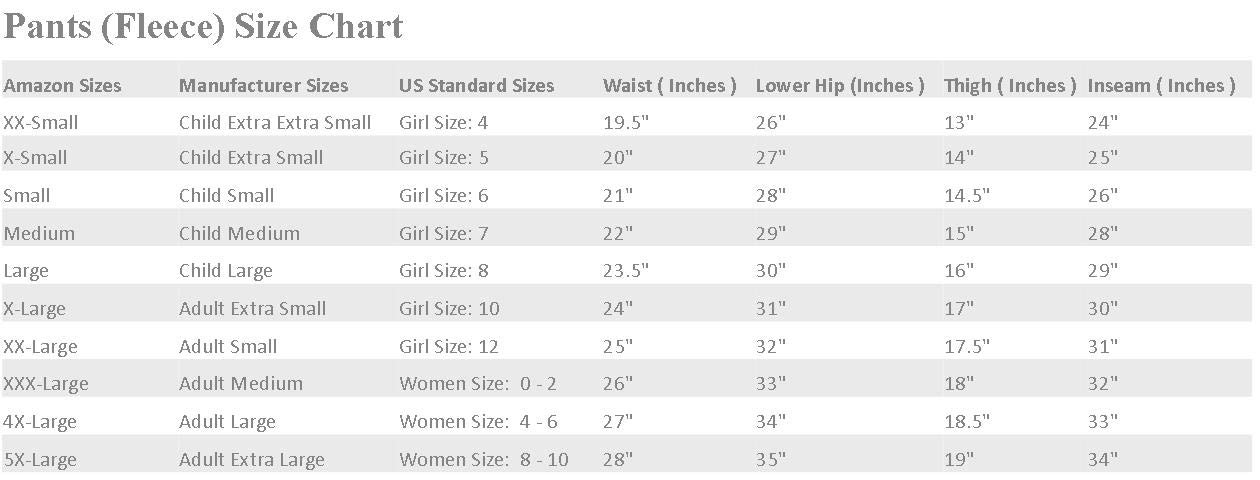Click the "Manufacturer Sizes" column header
Screen dimensions: 1260x480
(x=263, y=86)
